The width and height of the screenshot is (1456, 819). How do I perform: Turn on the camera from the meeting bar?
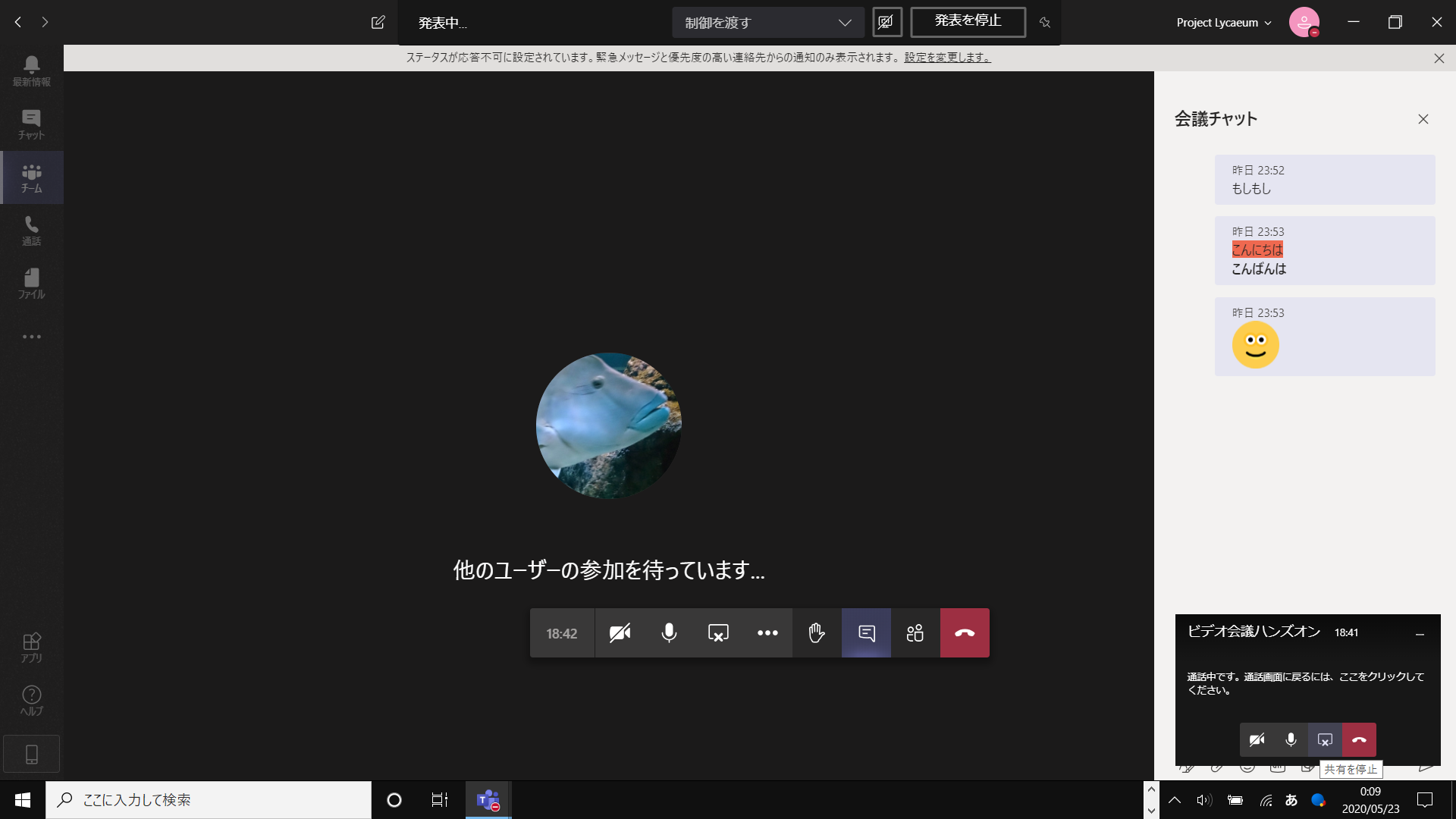(620, 632)
